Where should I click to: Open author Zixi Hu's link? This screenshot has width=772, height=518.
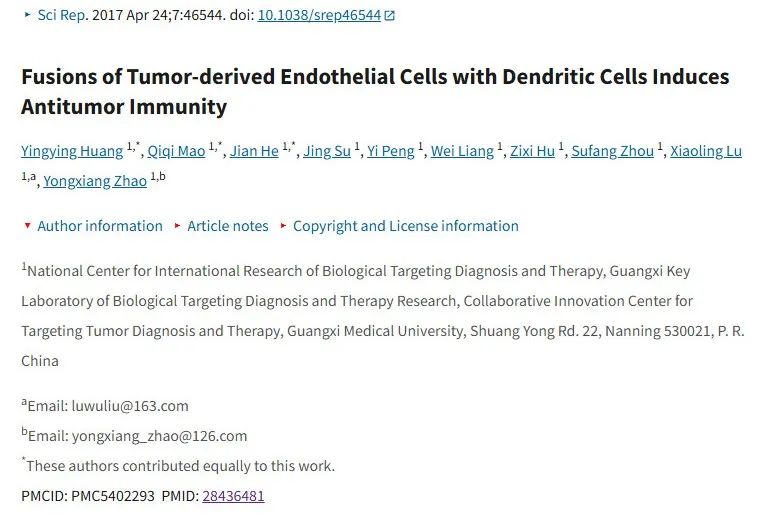(x=532, y=151)
